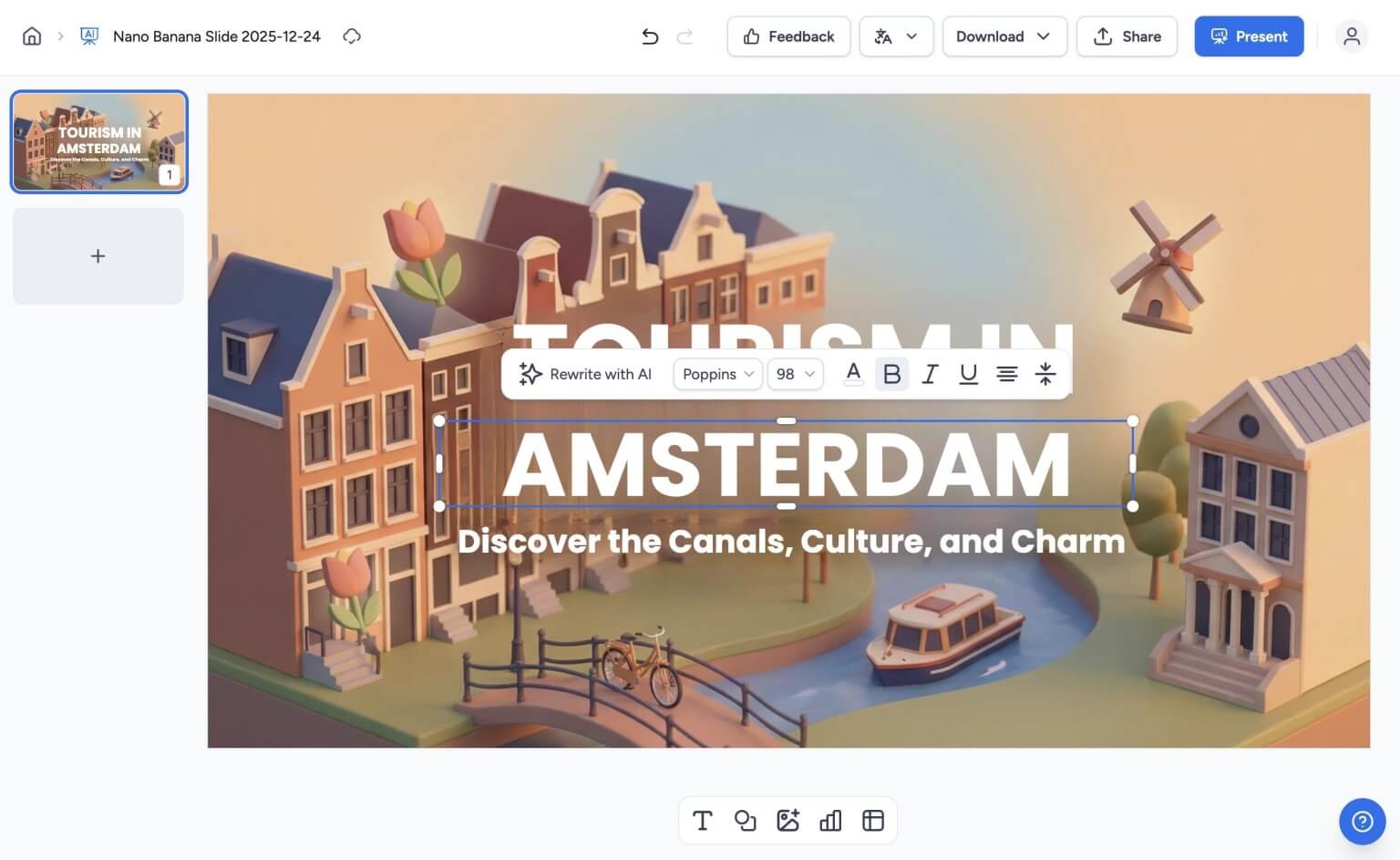
Task: Open the text color picker
Action: (853, 373)
